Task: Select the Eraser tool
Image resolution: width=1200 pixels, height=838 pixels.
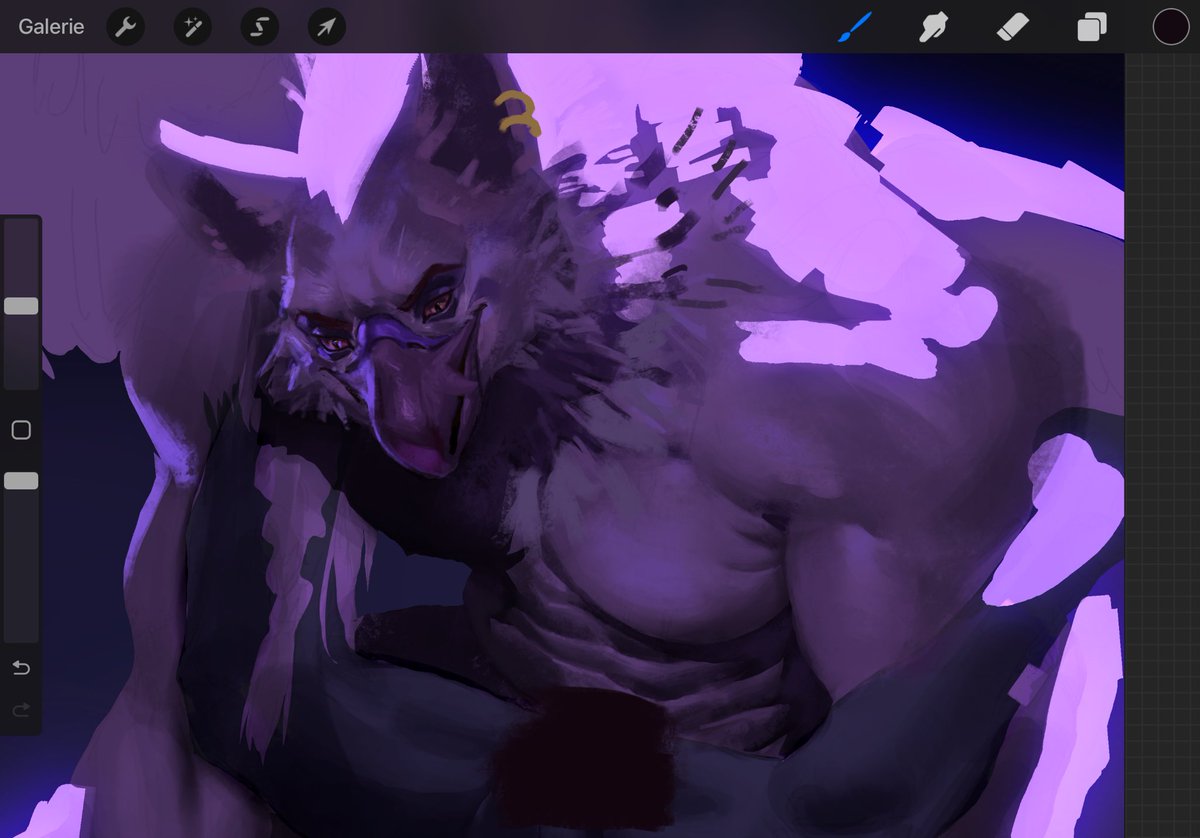Action: coord(1013,27)
